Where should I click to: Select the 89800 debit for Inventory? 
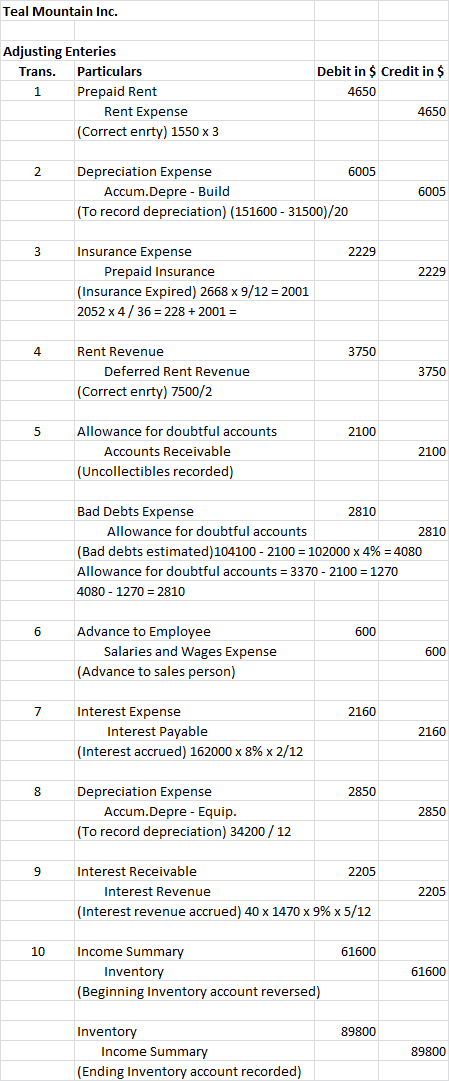coord(359,1031)
